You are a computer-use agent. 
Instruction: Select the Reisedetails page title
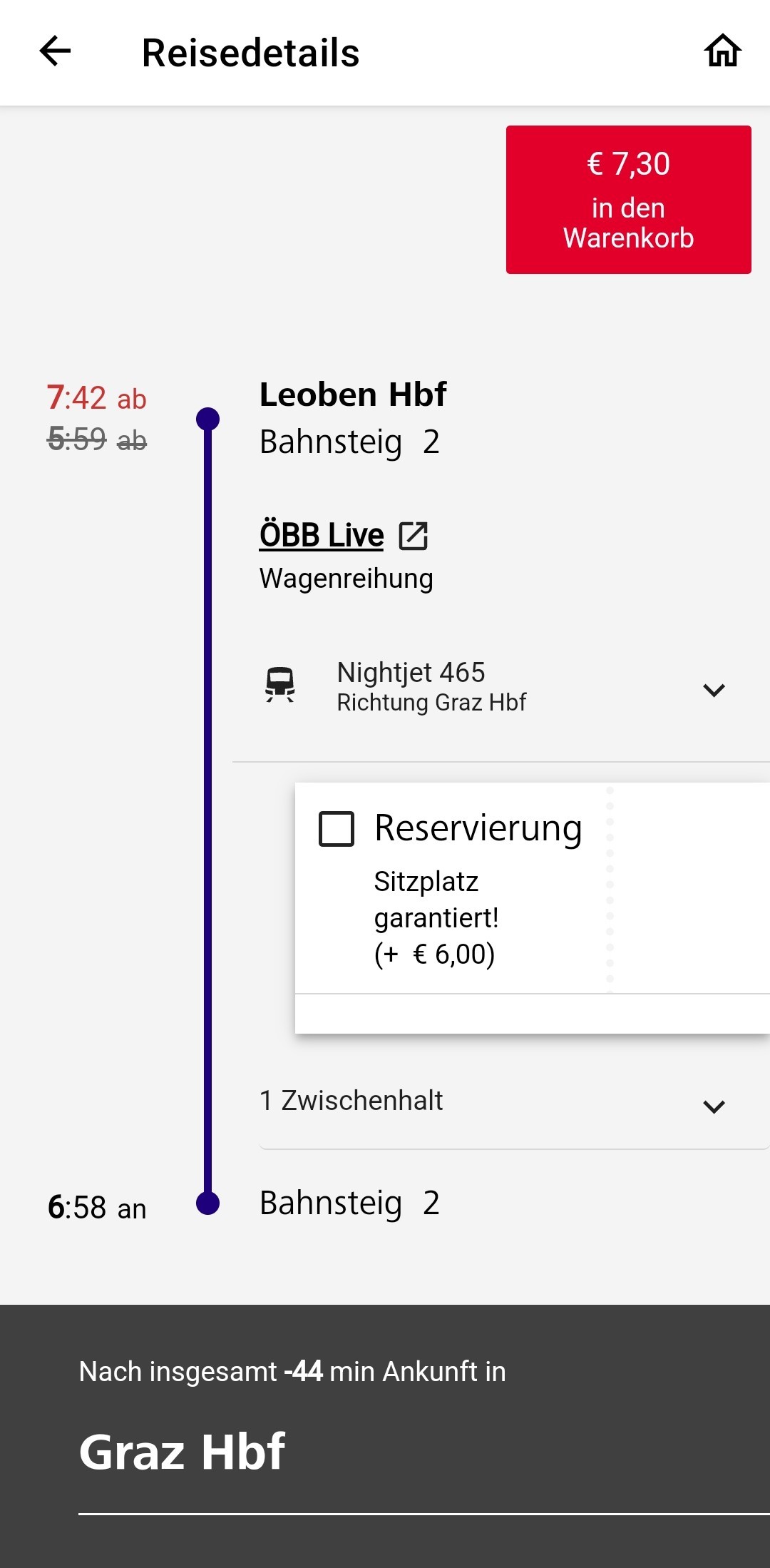(x=251, y=53)
